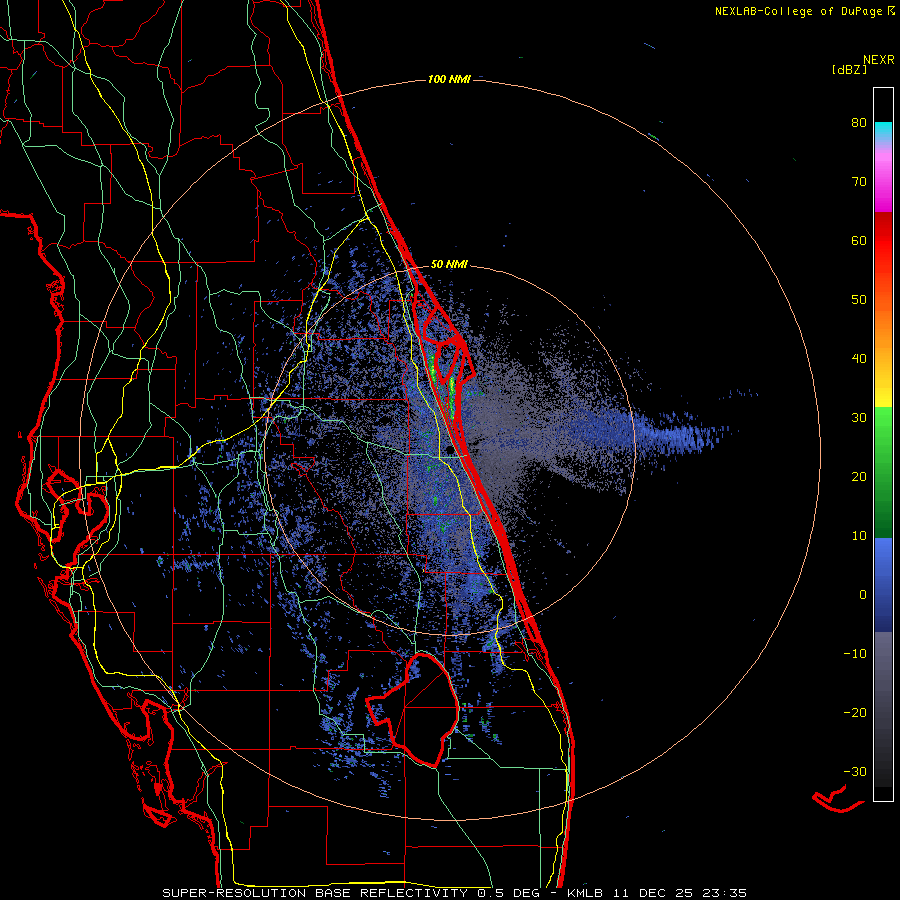
Task: Click the "KMLB" station ID in the caption
Action: [586, 893]
